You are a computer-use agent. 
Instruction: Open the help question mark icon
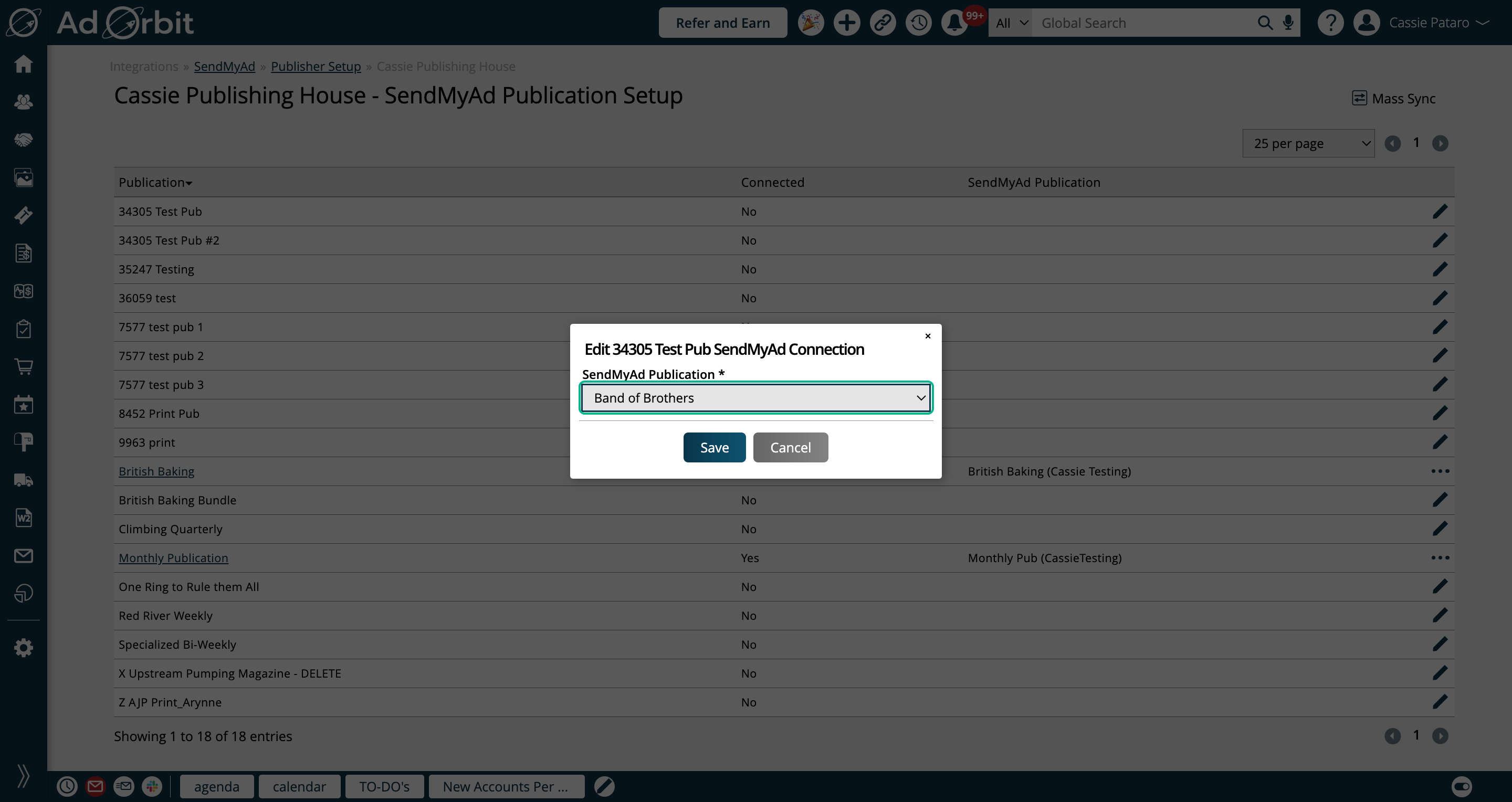pyautogui.click(x=1330, y=23)
